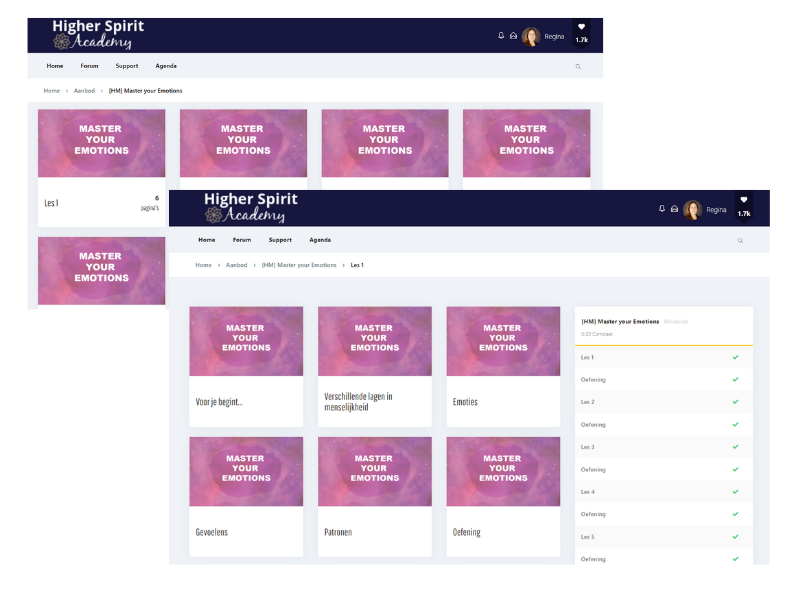Open Agenda menu in the back course window
Screen dimensions: 800x600
coord(166,66)
